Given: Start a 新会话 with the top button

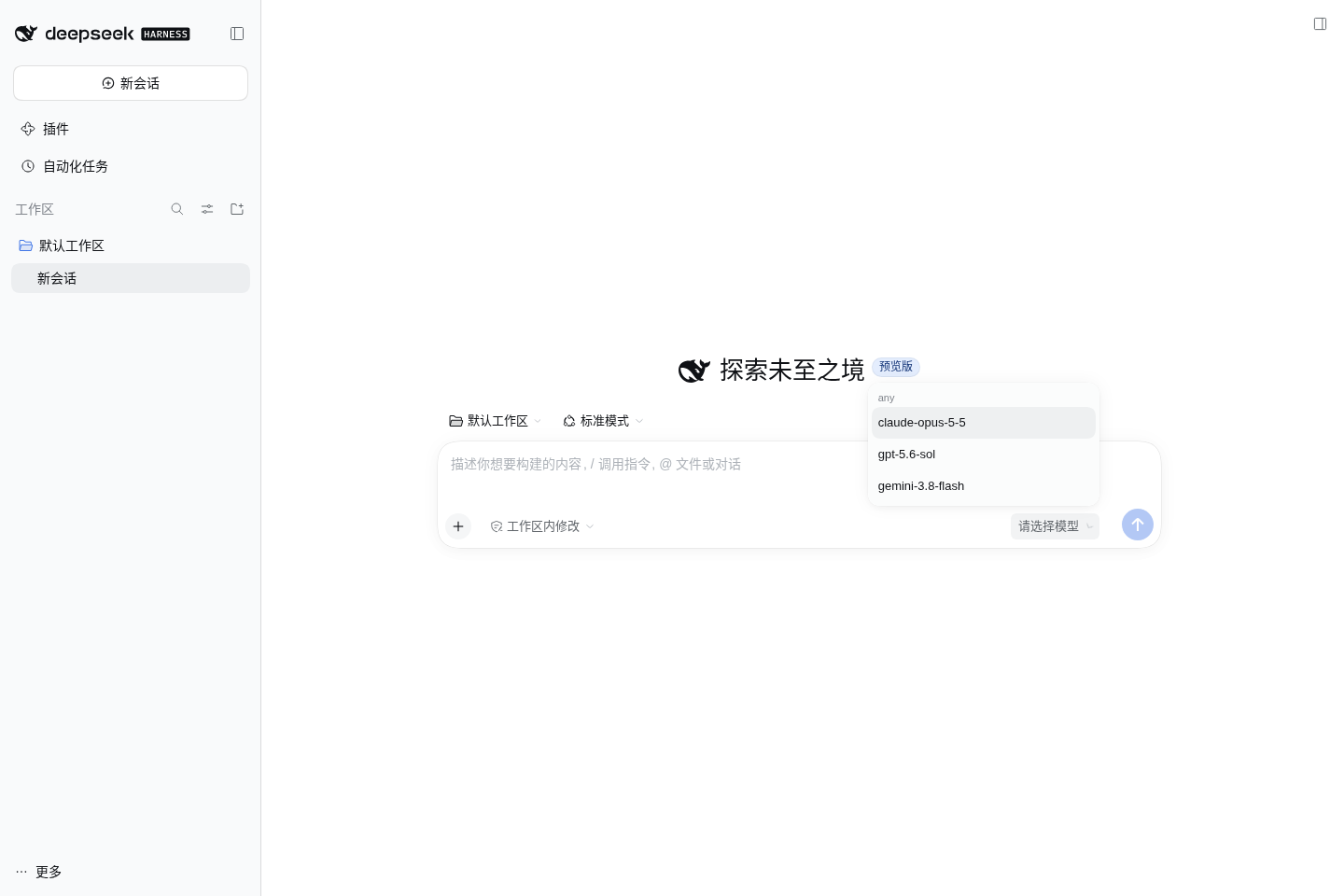Looking at the screenshot, I should 131,83.
